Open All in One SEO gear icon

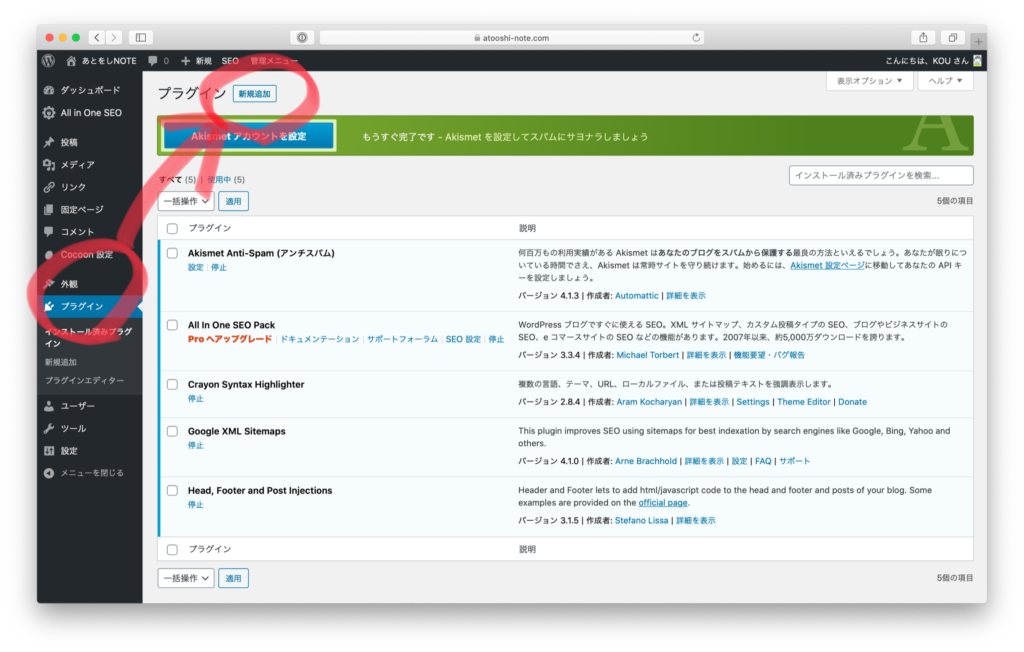tap(49, 113)
